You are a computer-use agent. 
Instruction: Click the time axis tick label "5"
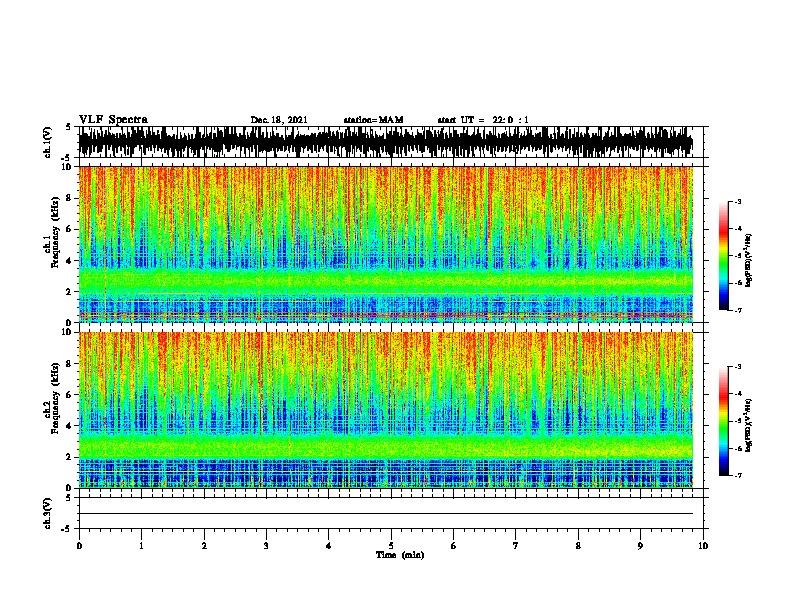391,546
